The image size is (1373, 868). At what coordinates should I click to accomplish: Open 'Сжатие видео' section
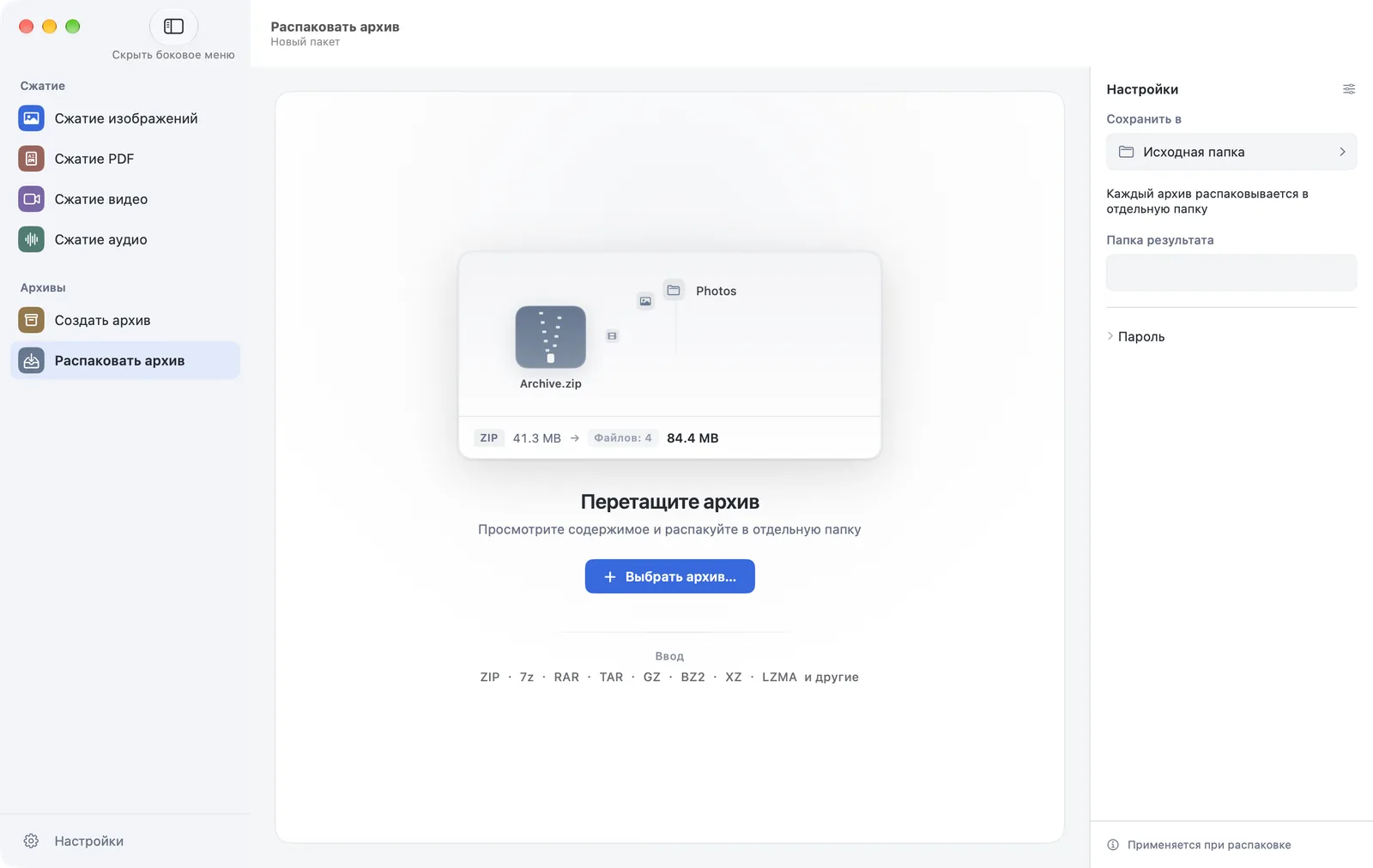click(125, 199)
